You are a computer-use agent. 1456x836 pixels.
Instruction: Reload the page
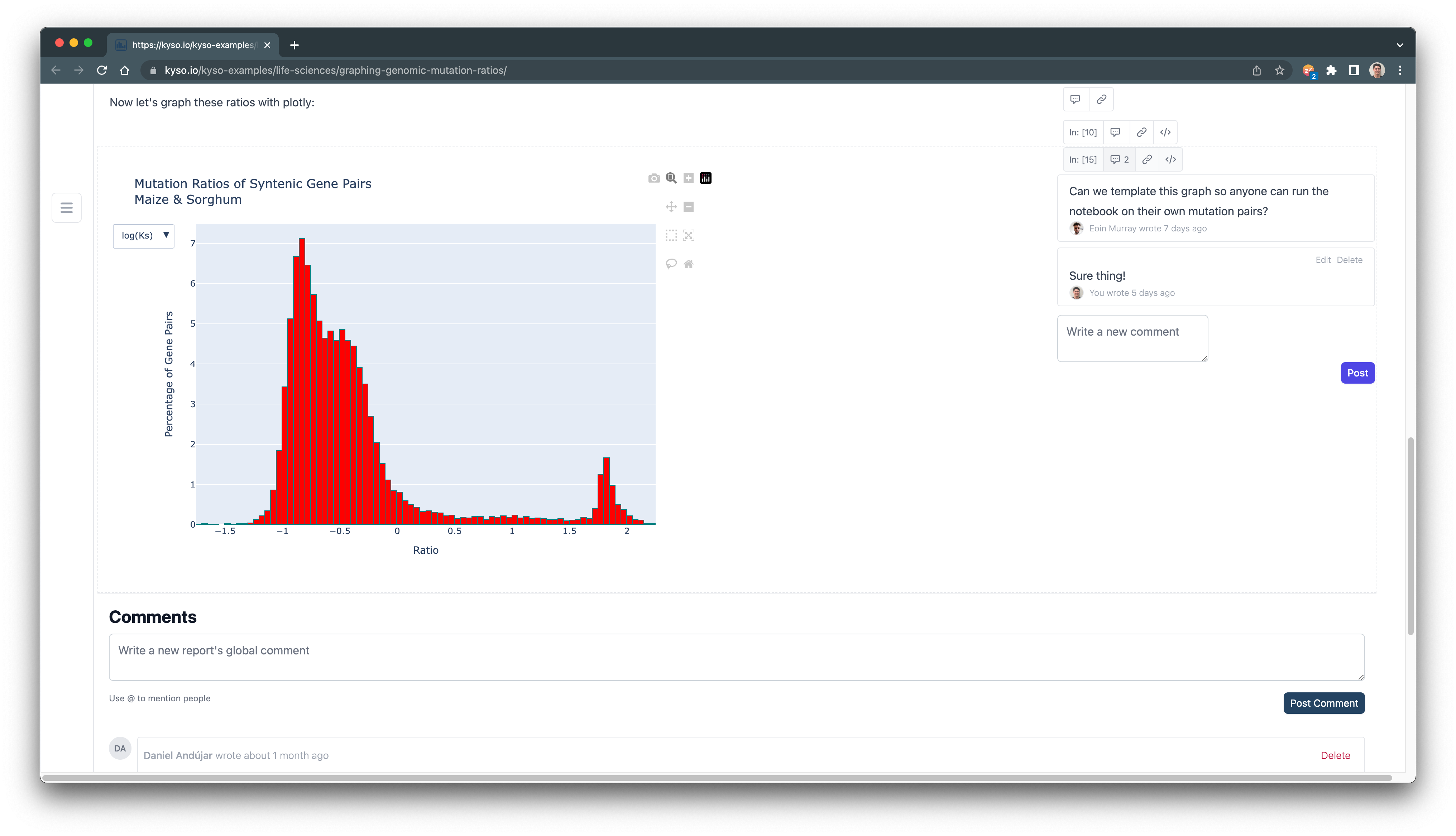[102, 70]
